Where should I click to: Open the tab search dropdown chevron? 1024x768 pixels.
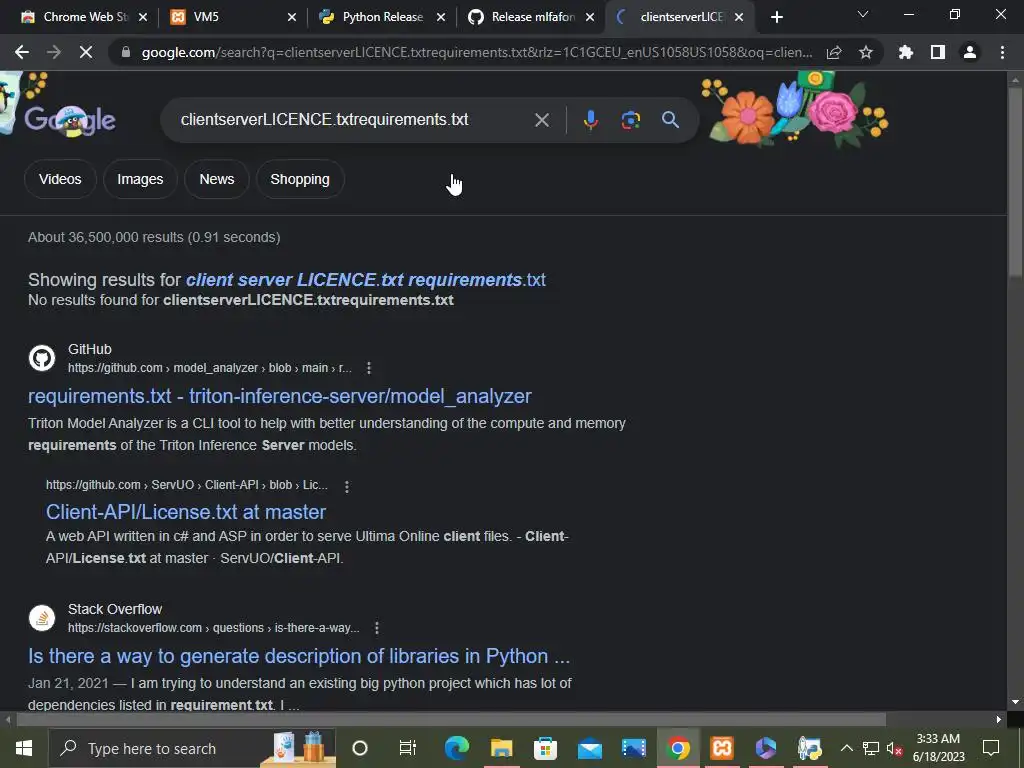863,14
